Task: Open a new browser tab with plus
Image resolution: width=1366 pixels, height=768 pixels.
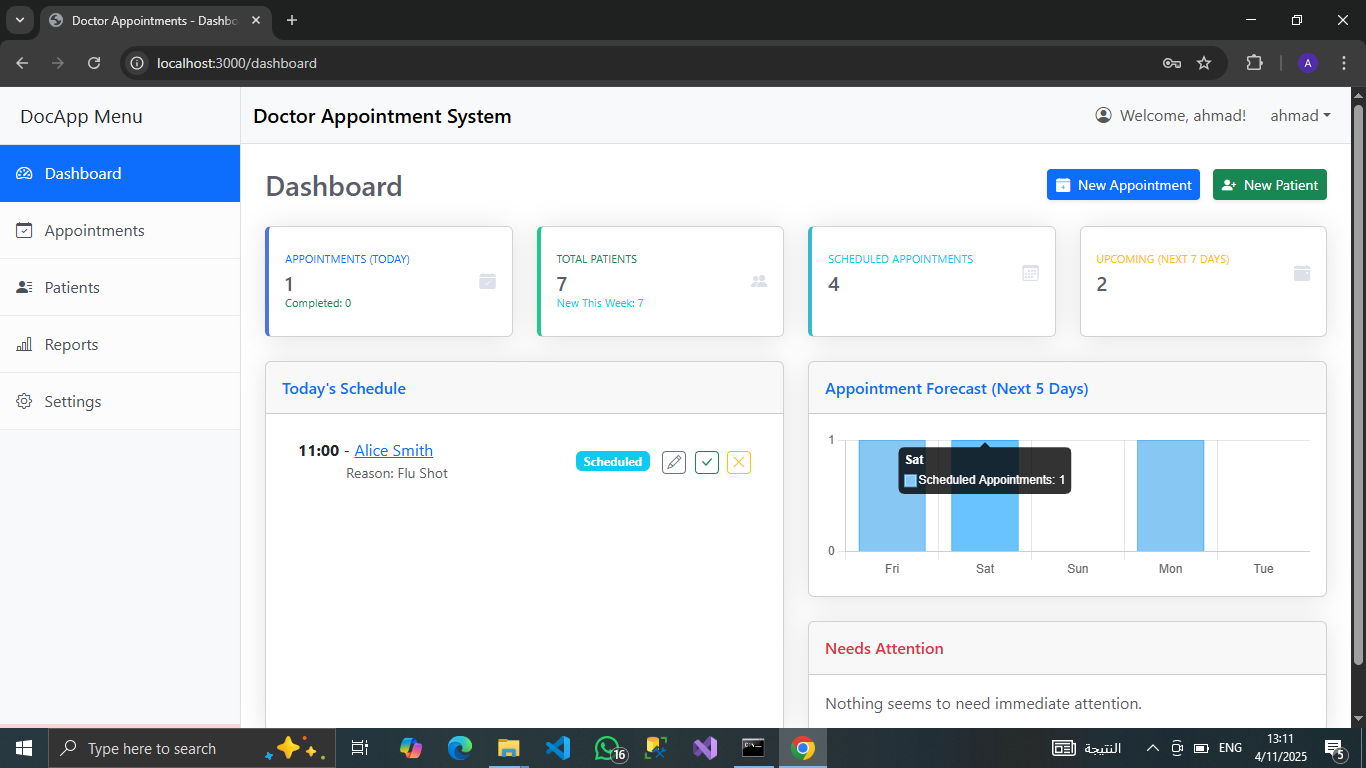Action: click(x=292, y=20)
